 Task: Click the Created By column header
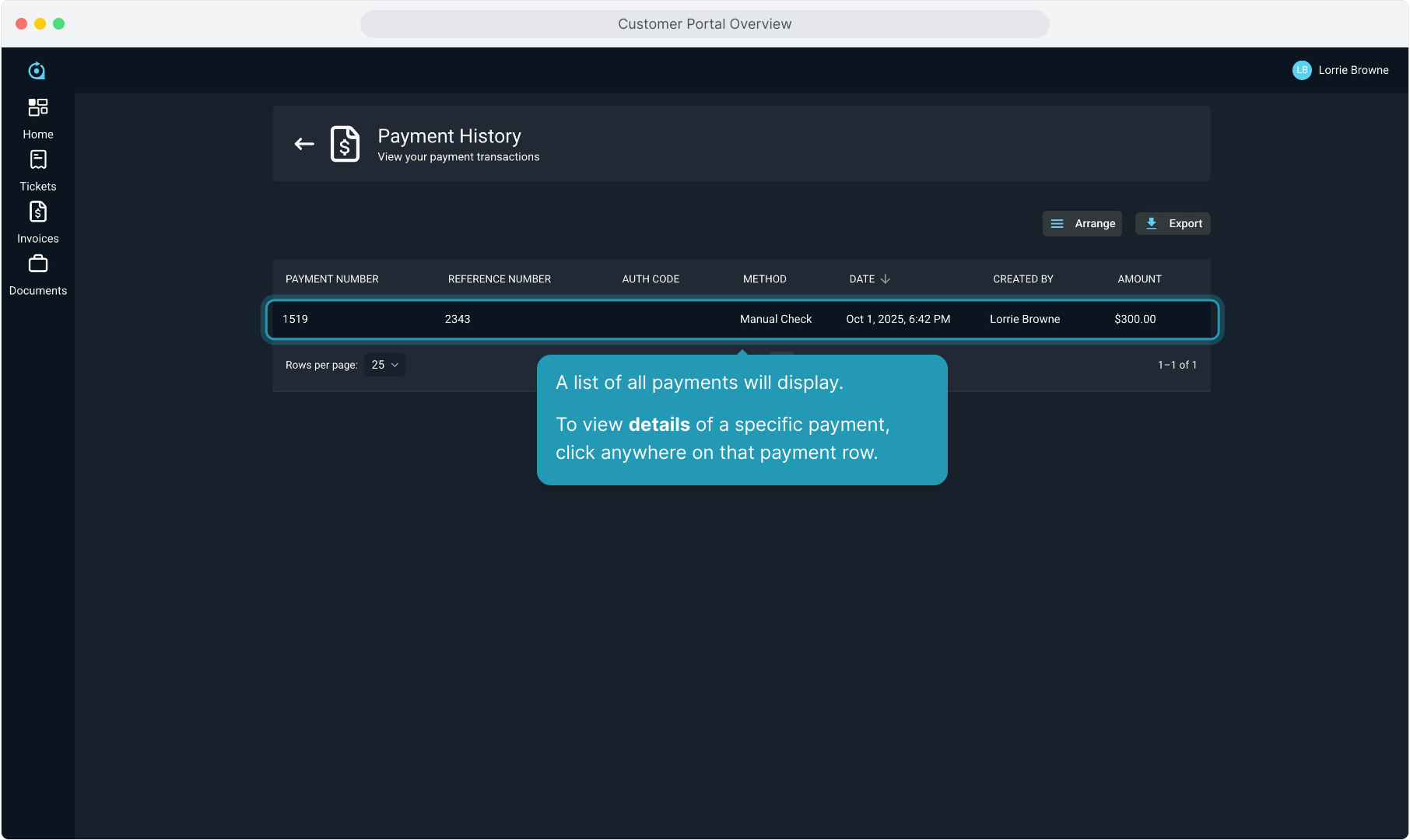click(1022, 279)
